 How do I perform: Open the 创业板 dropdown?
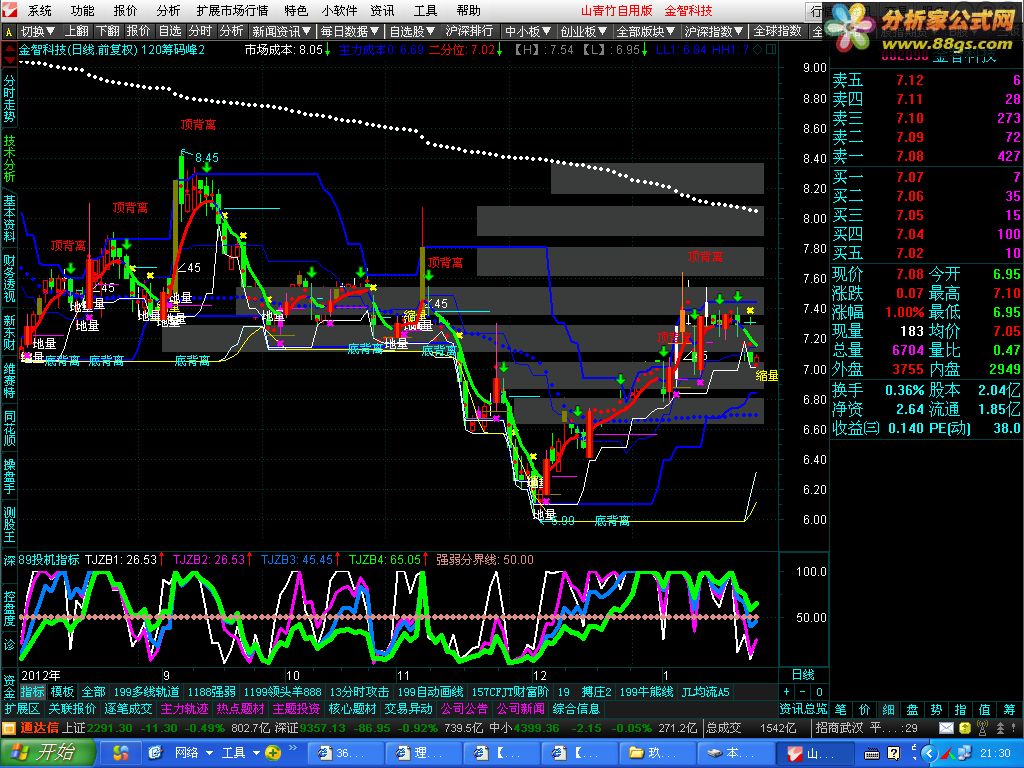coord(584,31)
